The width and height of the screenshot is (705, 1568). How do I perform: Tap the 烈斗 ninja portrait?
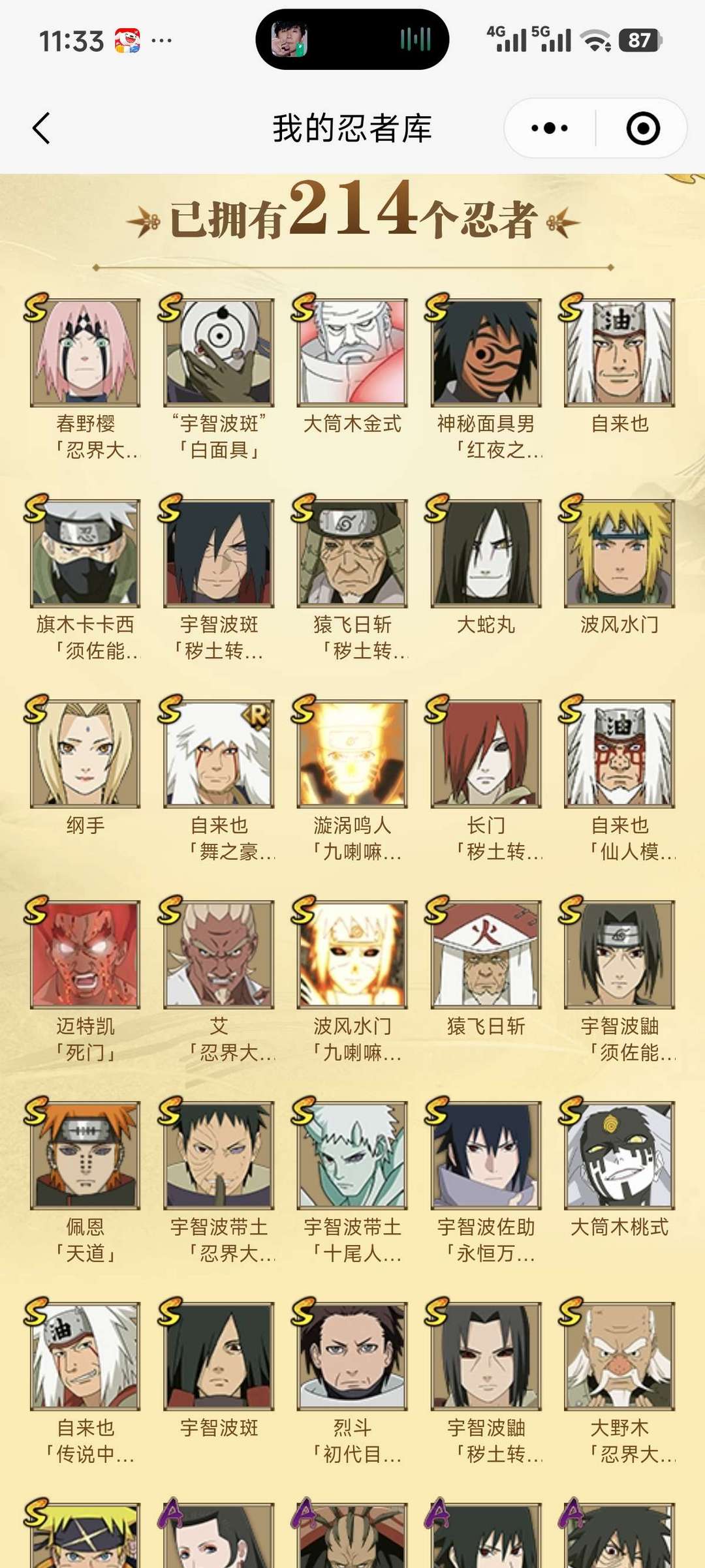coord(352,1357)
